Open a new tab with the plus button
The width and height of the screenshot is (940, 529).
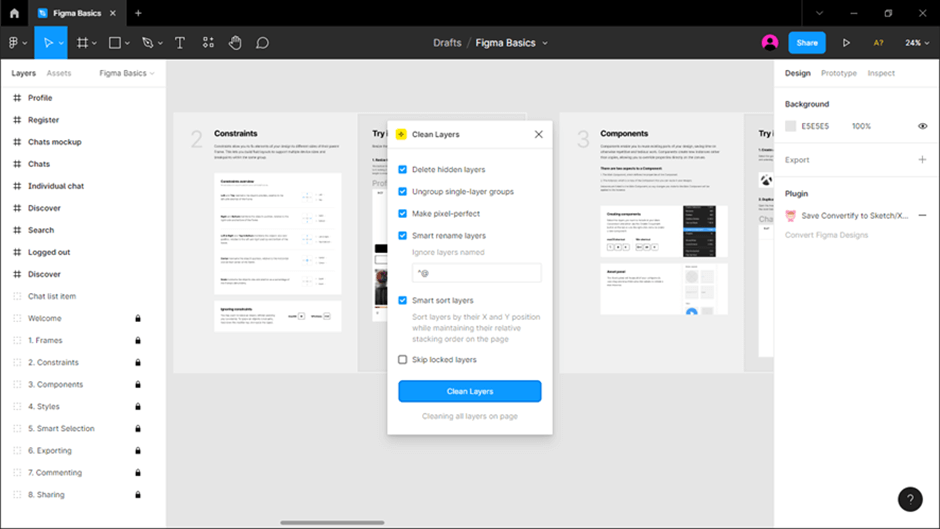[x=138, y=13]
